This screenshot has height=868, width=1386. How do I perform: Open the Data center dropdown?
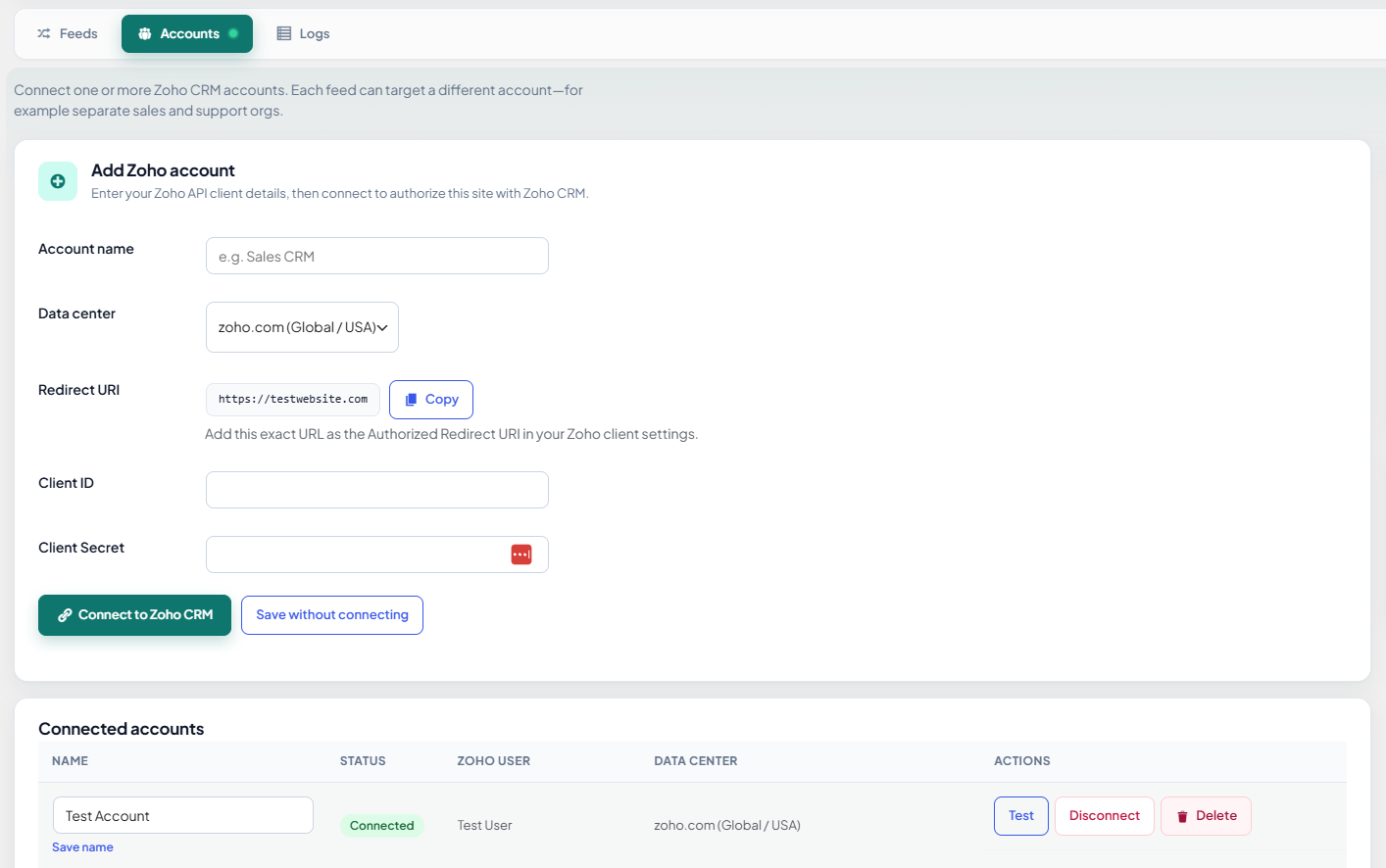click(x=302, y=327)
